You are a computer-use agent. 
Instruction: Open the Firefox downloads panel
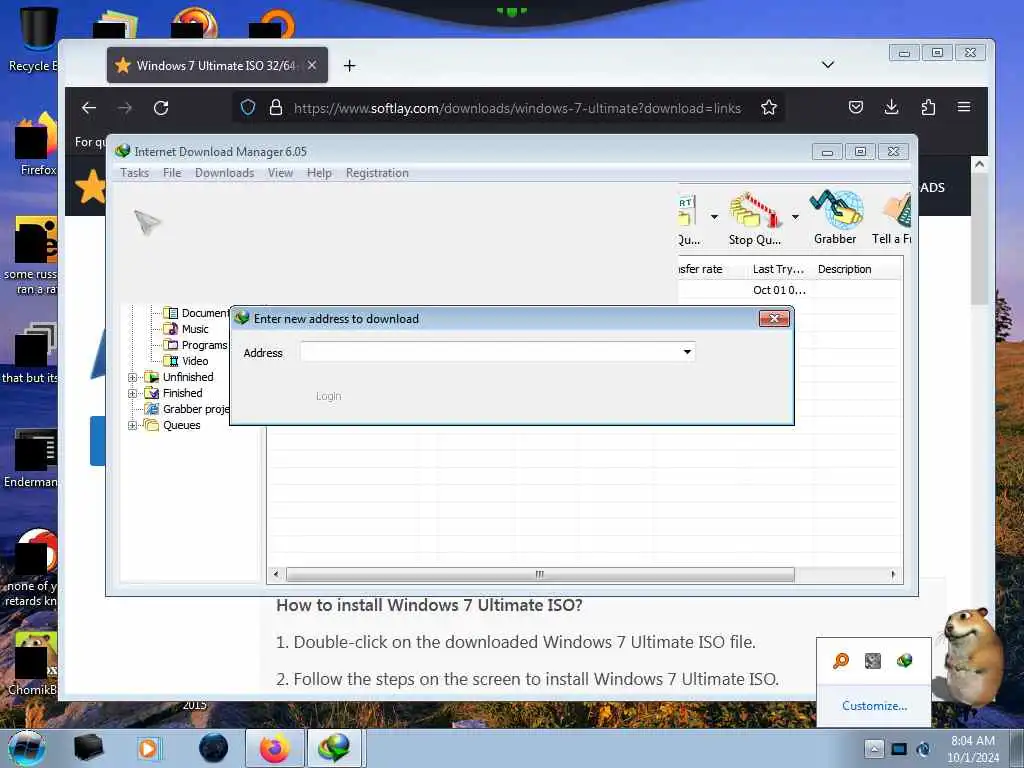click(891, 107)
